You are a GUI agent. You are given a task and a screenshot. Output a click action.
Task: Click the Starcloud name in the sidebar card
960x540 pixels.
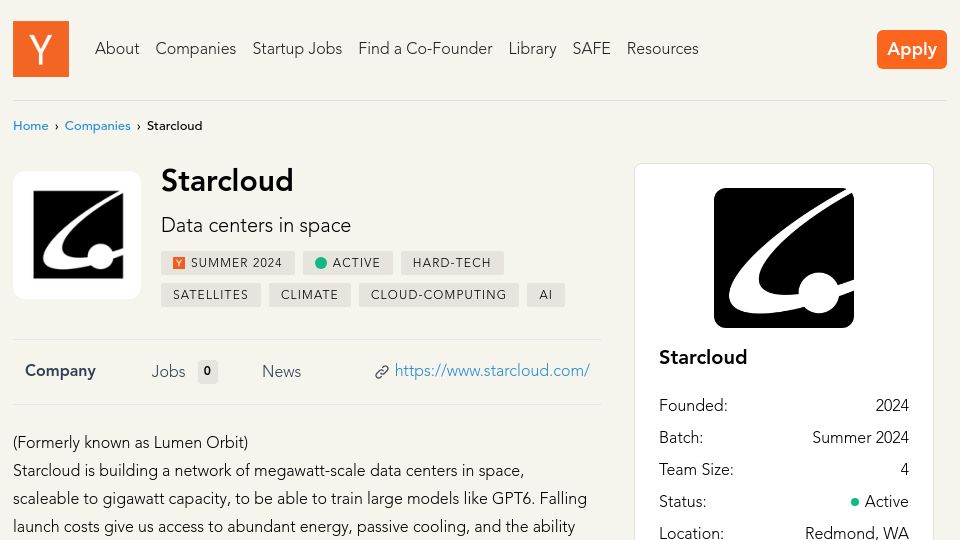pos(703,357)
